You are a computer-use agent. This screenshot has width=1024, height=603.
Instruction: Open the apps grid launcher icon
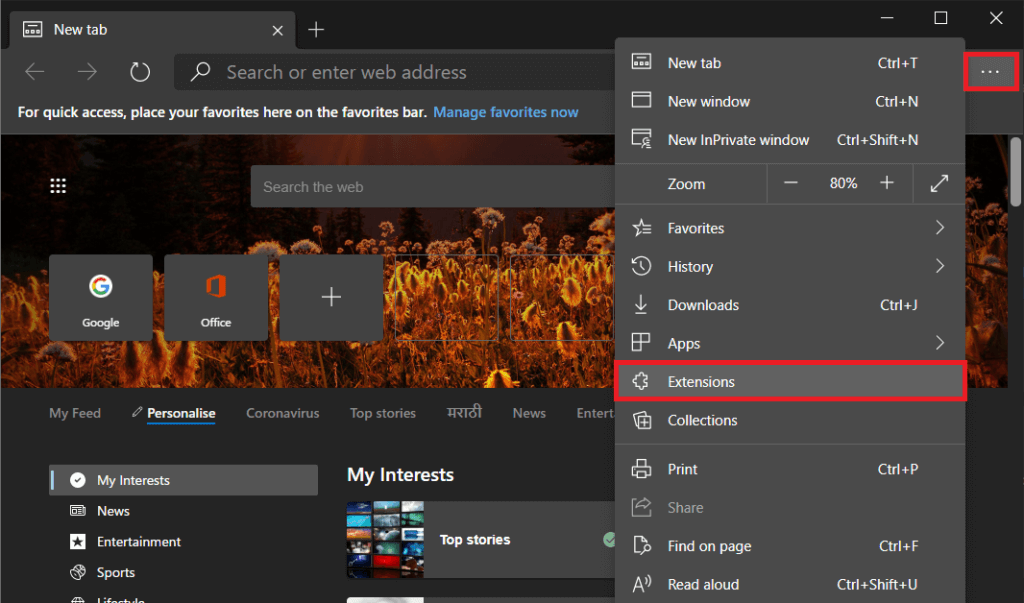pyautogui.click(x=58, y=186)
